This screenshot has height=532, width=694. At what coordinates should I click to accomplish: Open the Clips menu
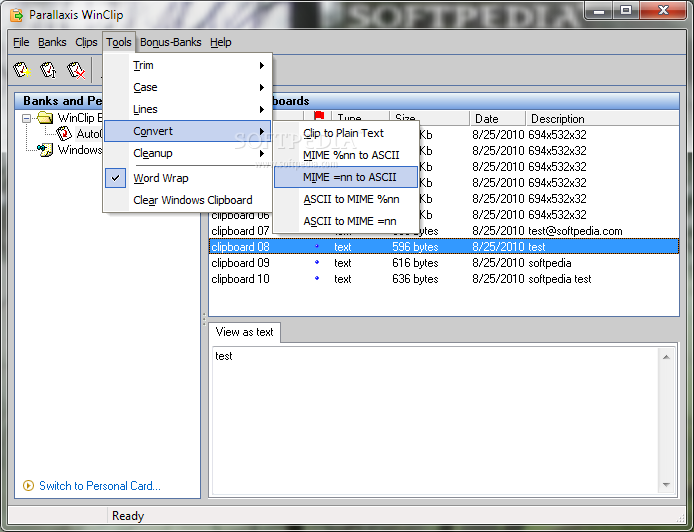[86, 42]
